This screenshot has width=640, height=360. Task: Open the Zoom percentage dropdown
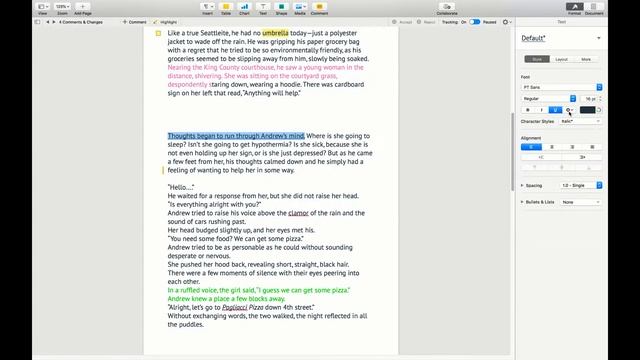(x=62, y=7)
